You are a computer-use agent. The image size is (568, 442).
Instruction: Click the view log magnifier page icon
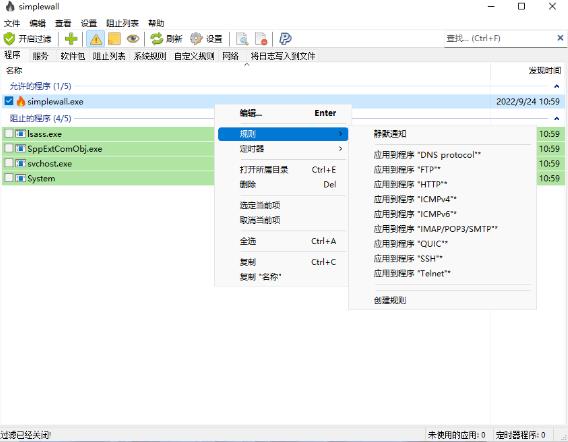click(x=242, y=39)
